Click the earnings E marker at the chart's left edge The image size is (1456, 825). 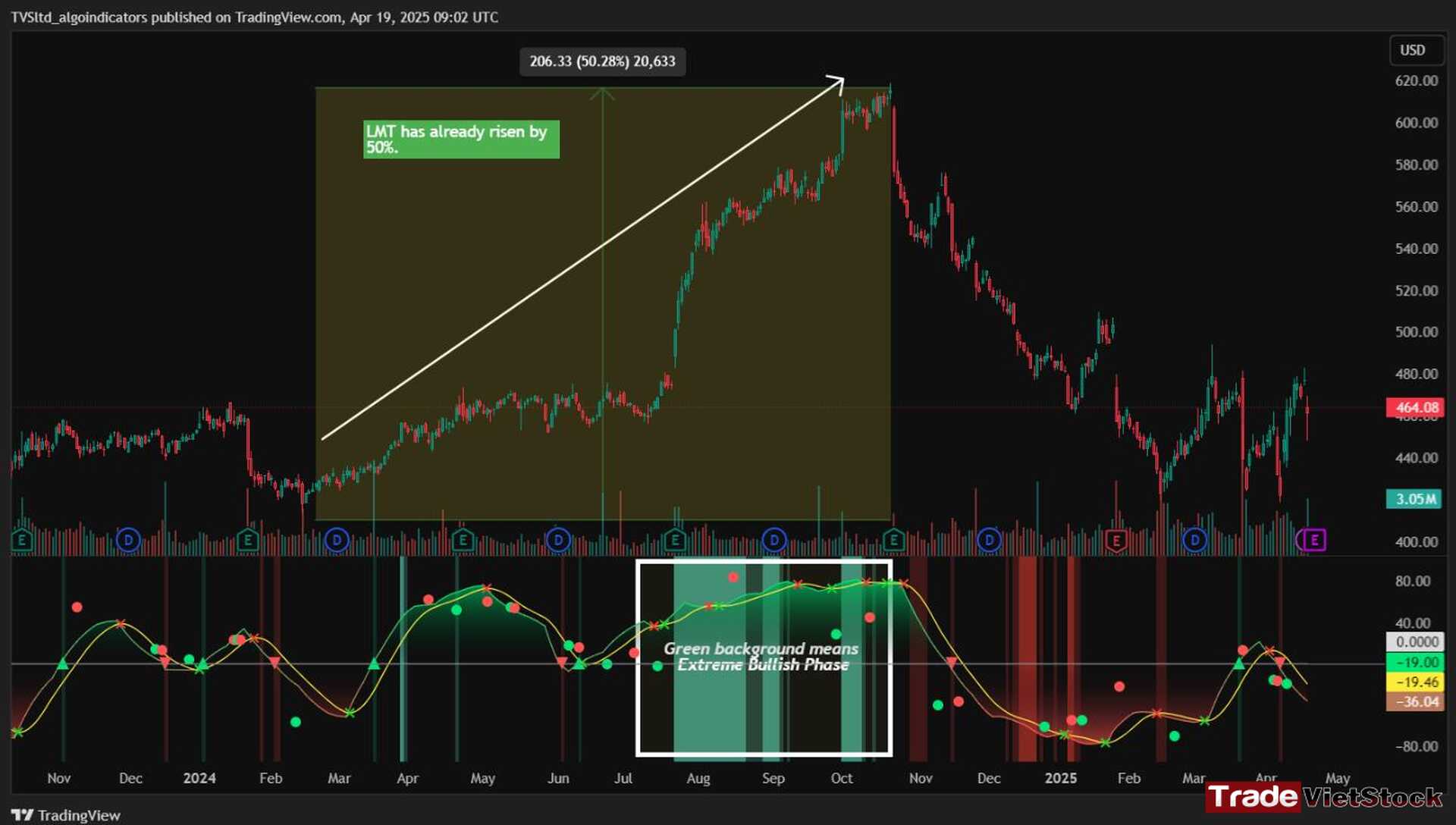point(22,541)
